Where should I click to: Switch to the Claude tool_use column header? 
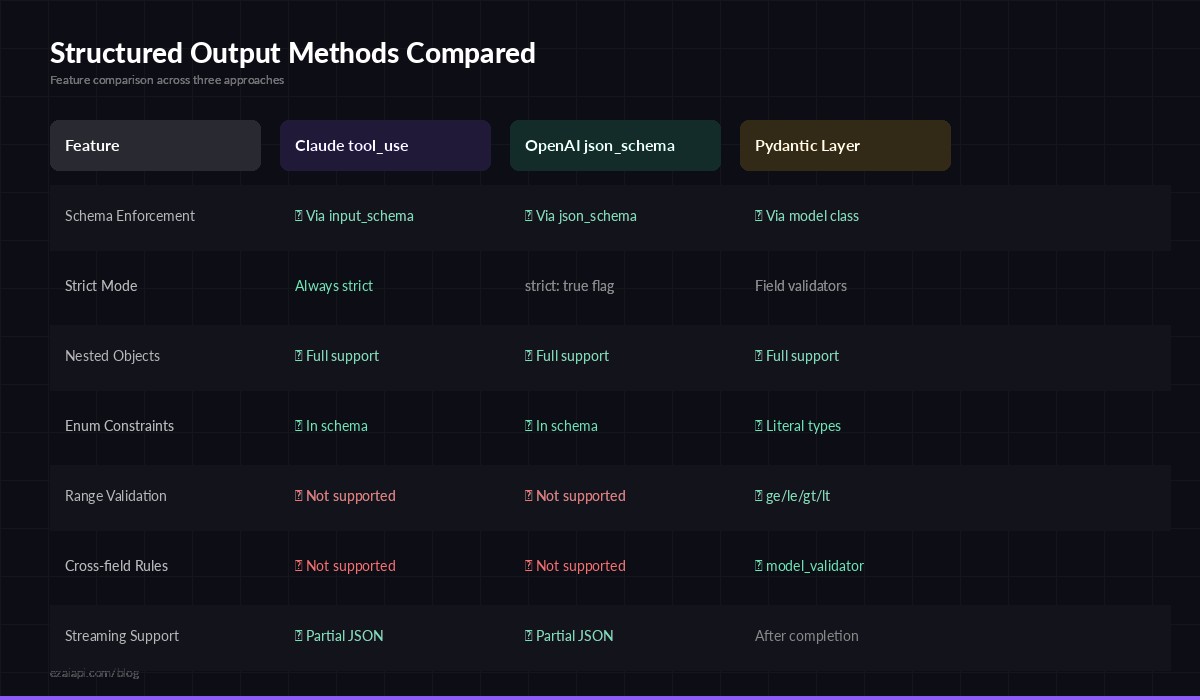click(x=385, y=145)
